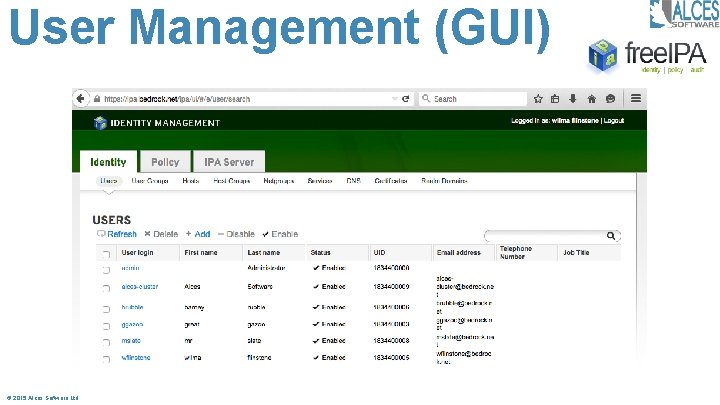Image resolution: width=720 pixels, height=405 pixels.
Task: Open the Realm Domains sub-tab
Action: pyautogui.click(x=444, y=181)
